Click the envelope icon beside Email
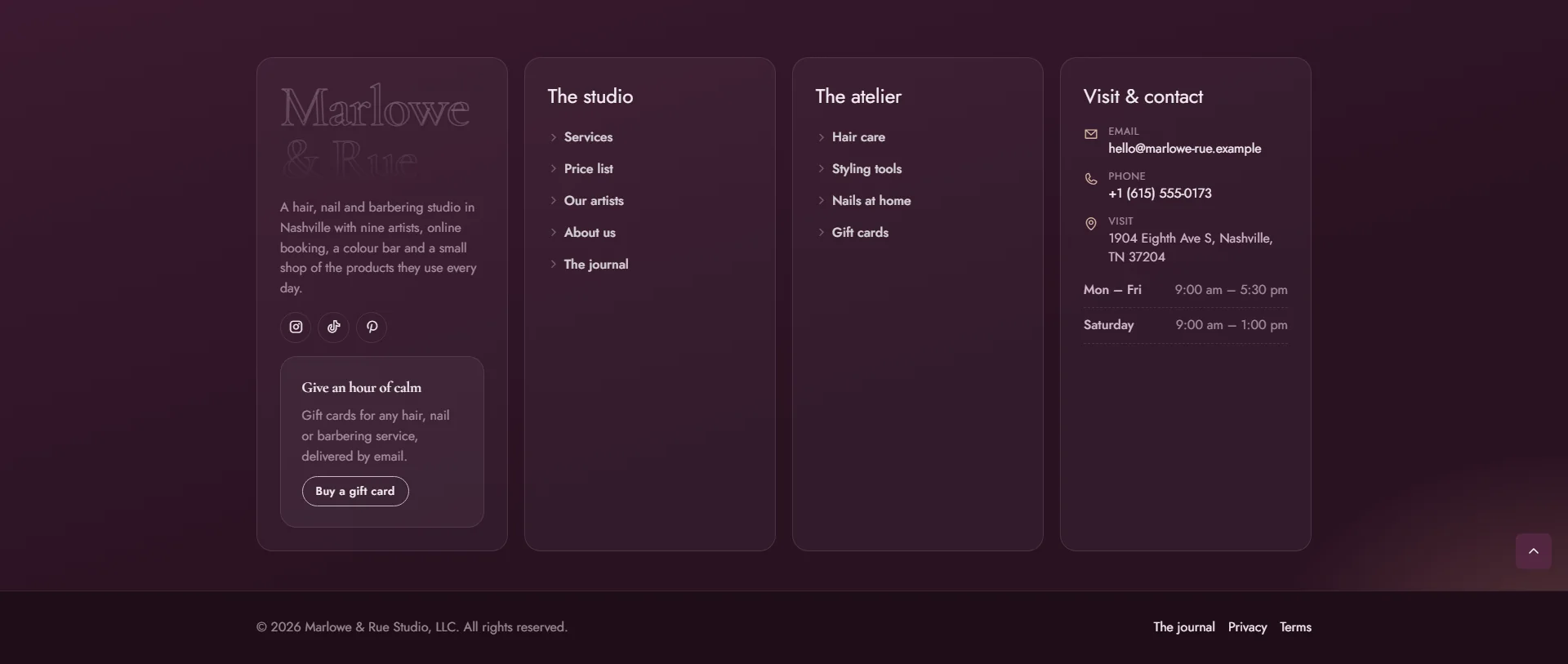The height and width of the screenshot is (664, 1568). tap(1091, 134)
